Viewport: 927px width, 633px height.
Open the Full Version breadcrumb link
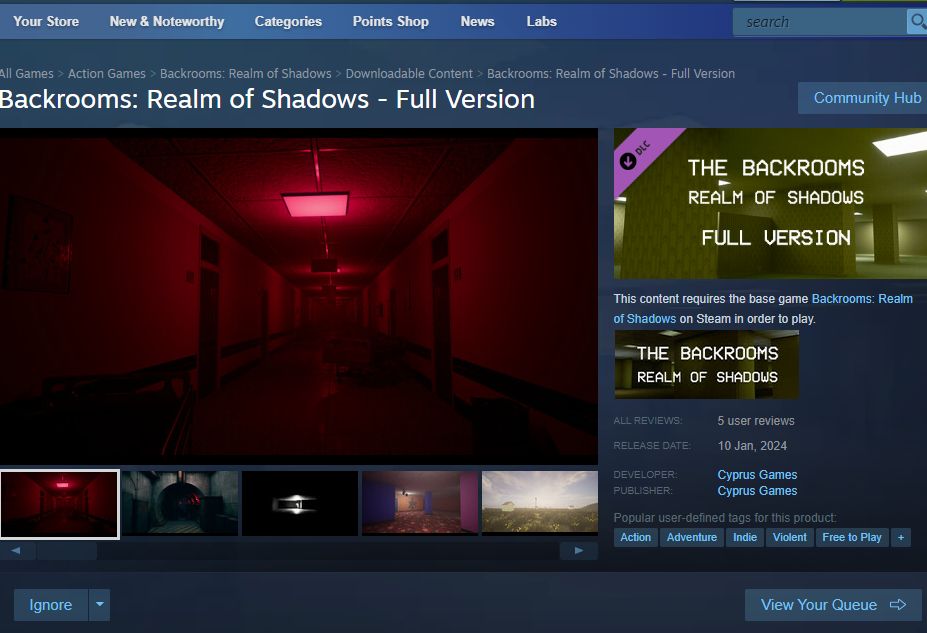coord(611,73)
